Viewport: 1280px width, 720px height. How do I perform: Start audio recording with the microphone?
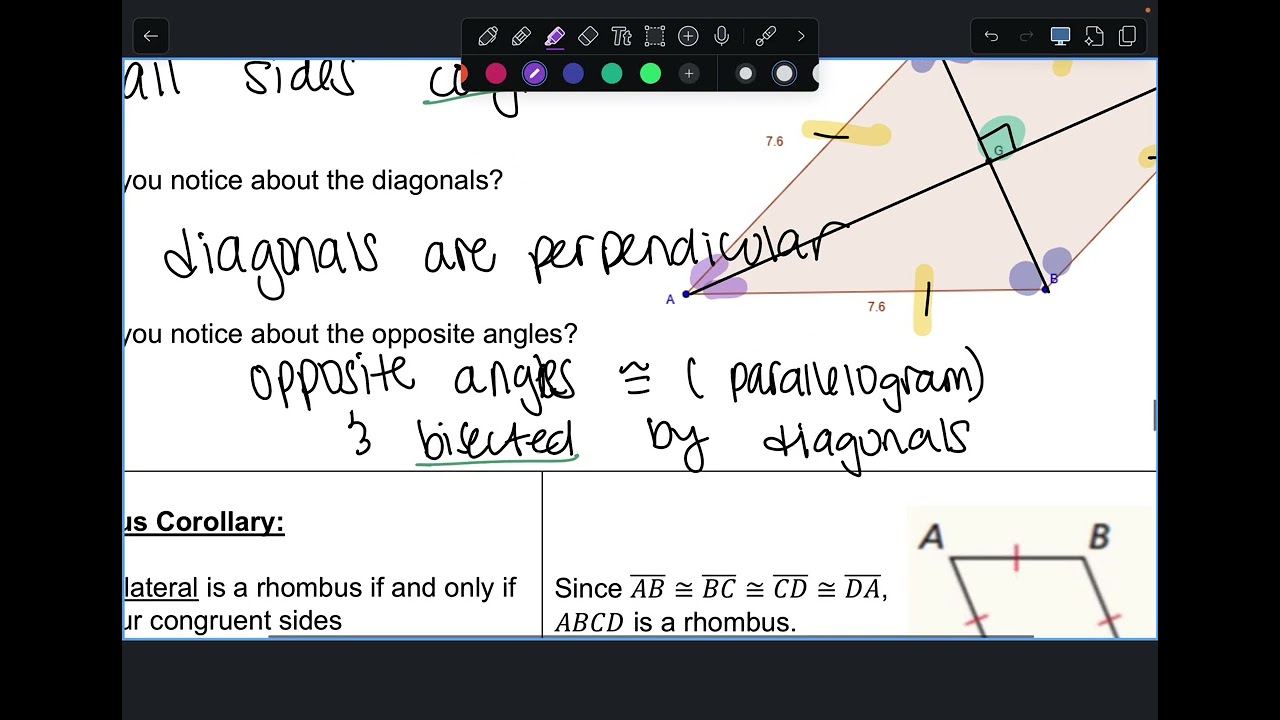coord(721,37)
